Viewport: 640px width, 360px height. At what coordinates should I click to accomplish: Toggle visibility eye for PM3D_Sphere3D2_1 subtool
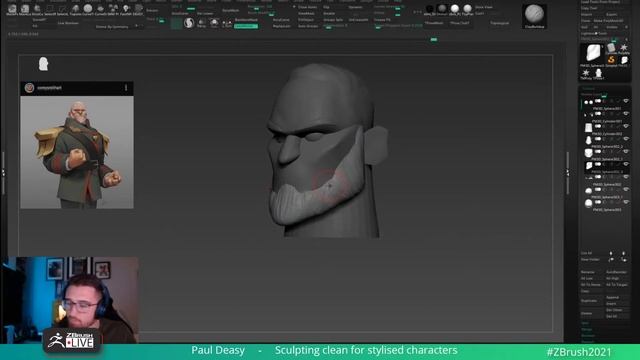pyautogui.click(x=626, y=151)
